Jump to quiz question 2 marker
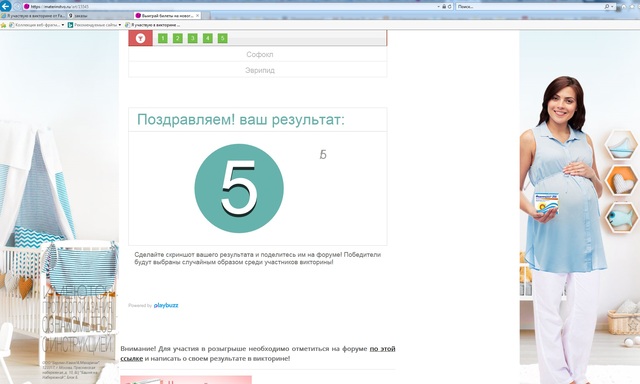640x384 pixels. coord(178,38)
